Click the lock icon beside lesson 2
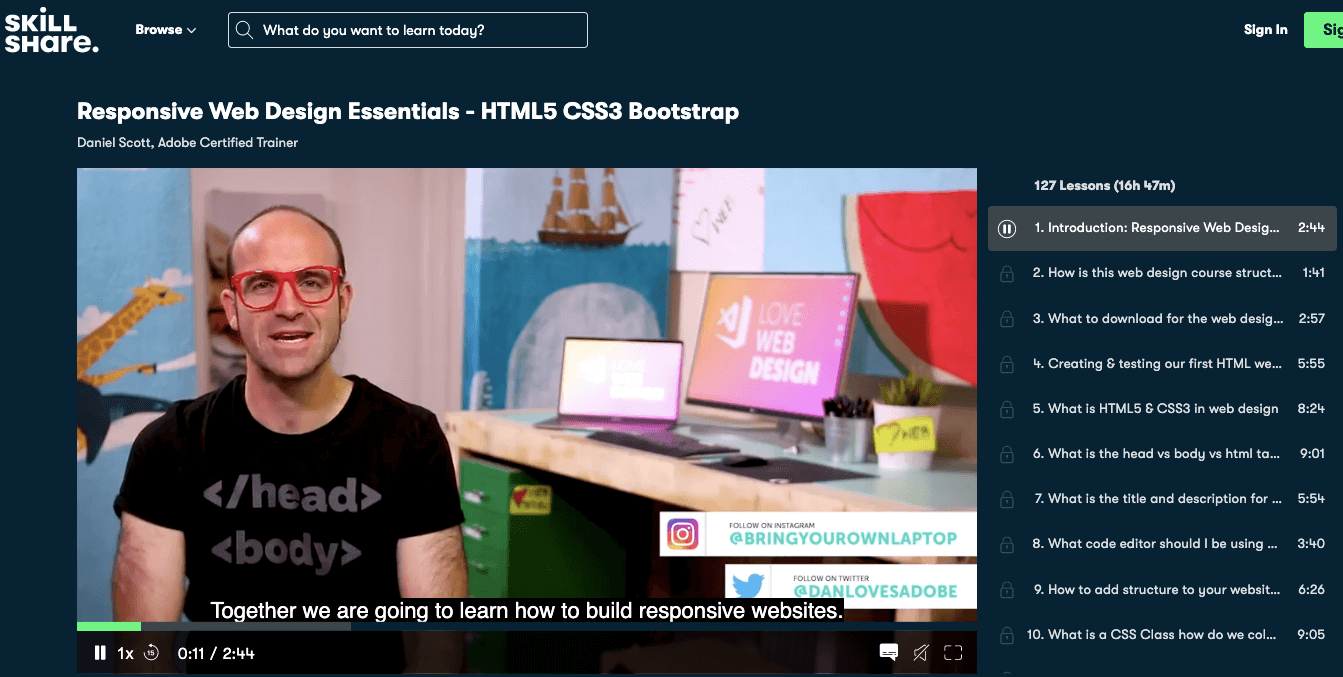 tap(1008, 273)
